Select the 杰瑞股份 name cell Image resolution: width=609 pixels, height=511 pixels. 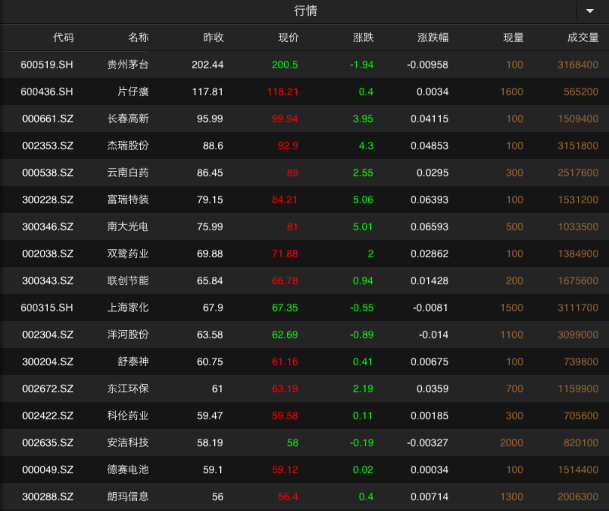pos(128,146)
